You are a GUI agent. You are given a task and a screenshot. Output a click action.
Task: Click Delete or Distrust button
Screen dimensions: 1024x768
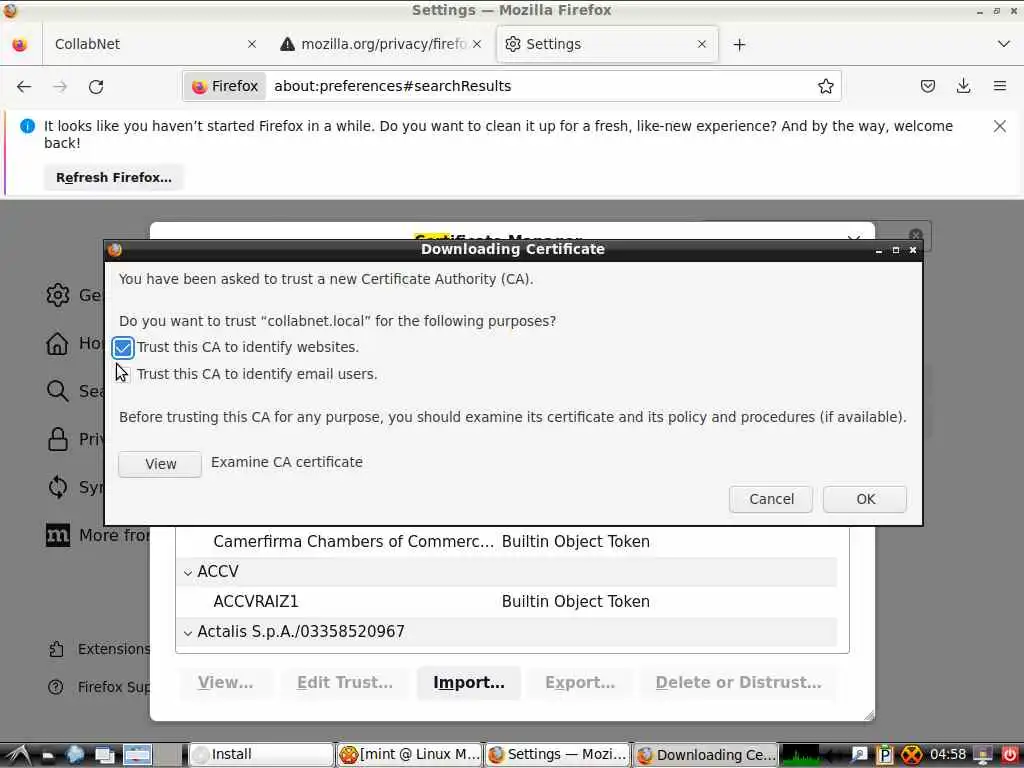738,683
